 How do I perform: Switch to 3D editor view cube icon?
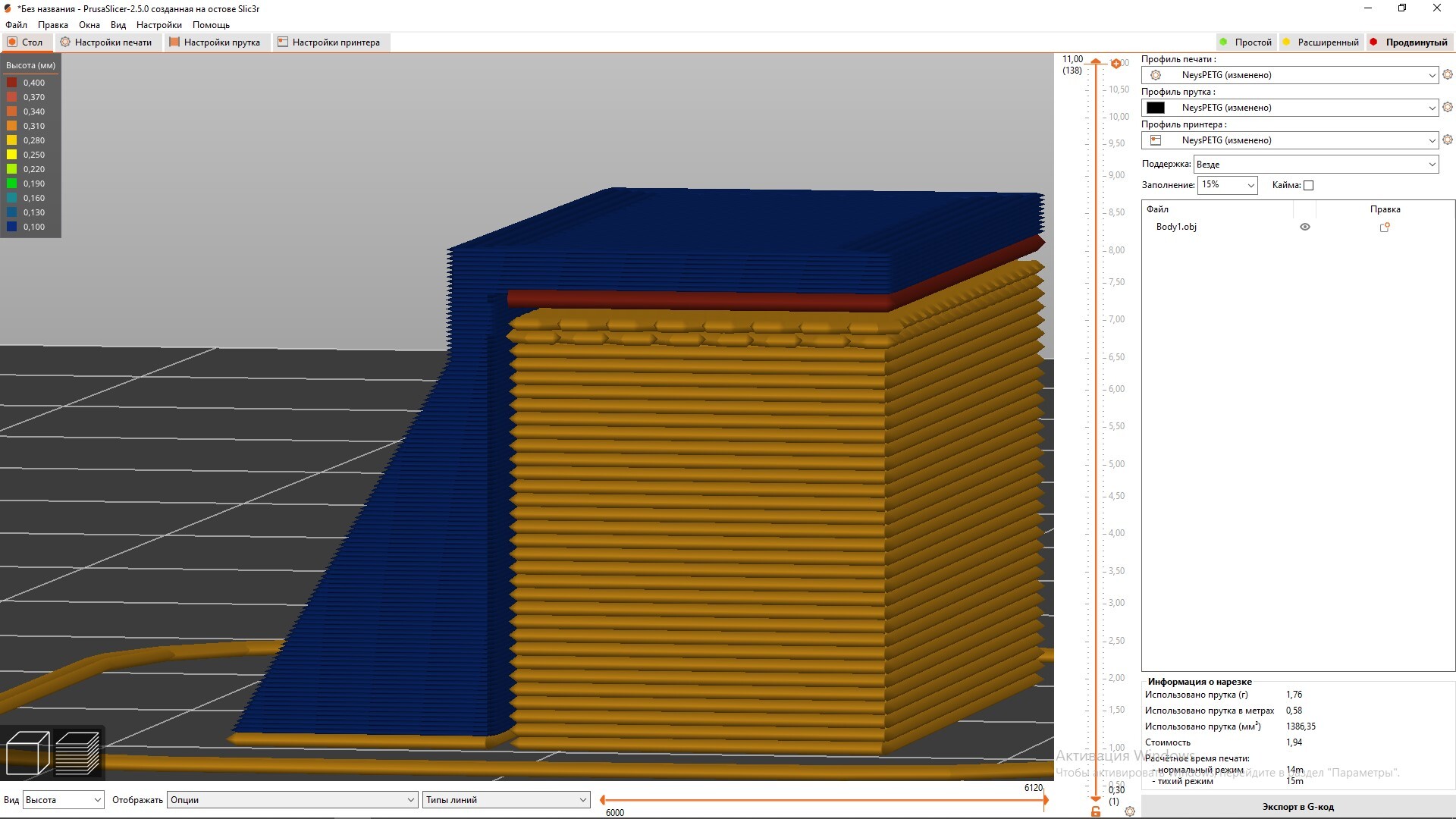(27, 752)
